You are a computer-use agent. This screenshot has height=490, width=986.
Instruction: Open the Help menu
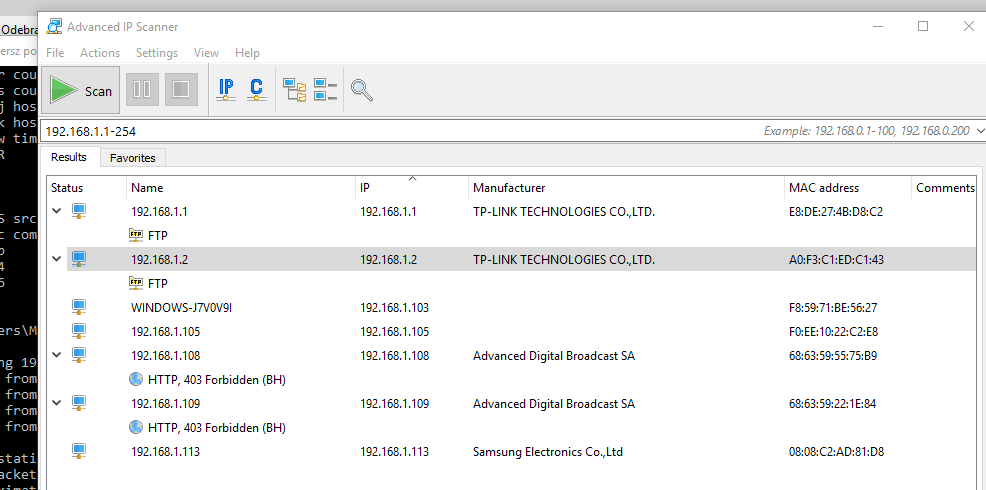coord(247,53)
